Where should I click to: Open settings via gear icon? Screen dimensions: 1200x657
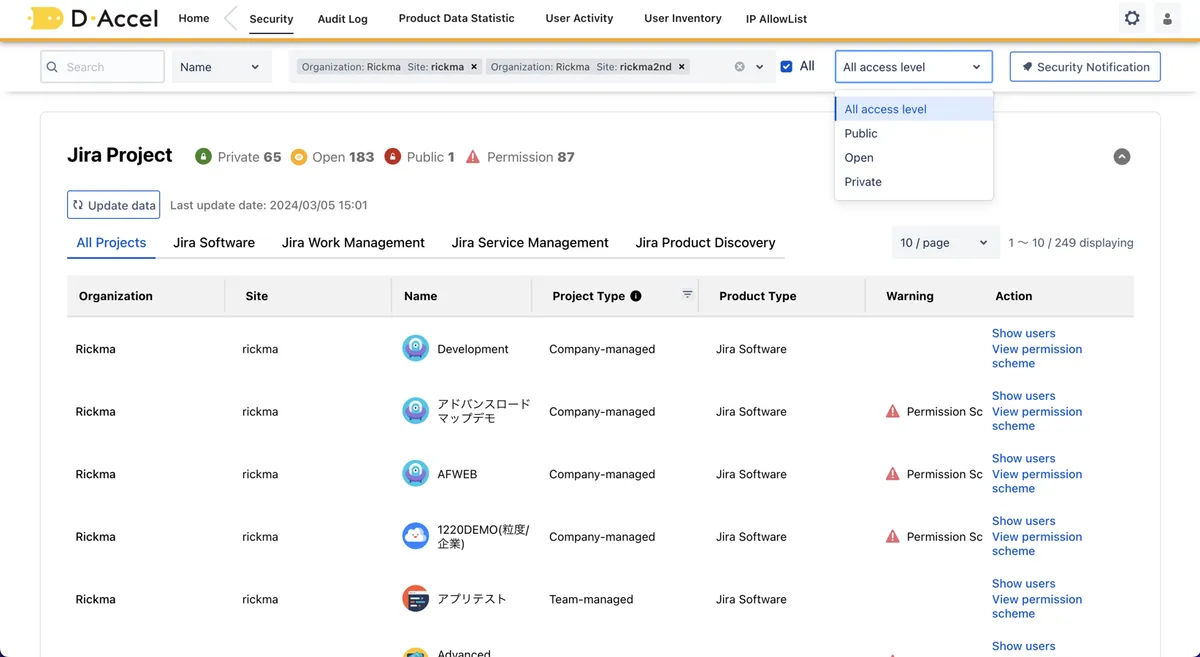tap(1132, 18)
